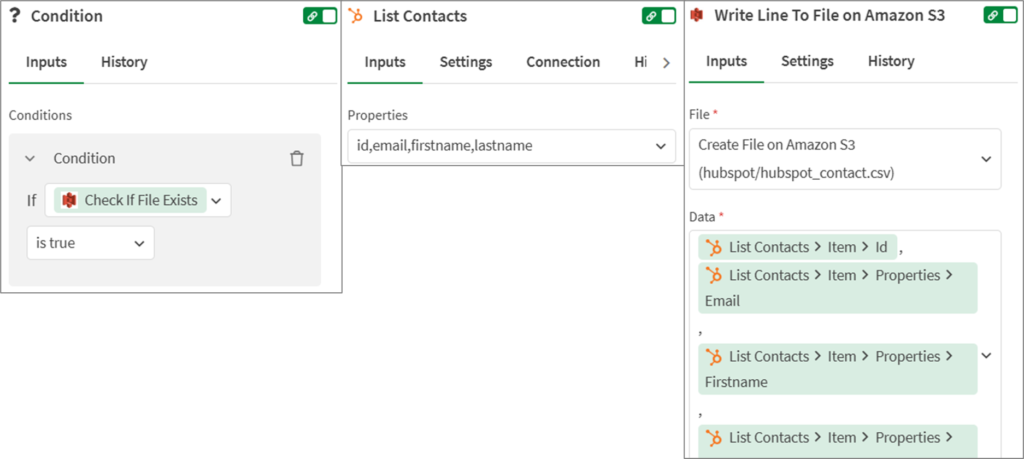Open the Connection tab in List Contacts
This screenshot has width=1024, height=459.
563,62
